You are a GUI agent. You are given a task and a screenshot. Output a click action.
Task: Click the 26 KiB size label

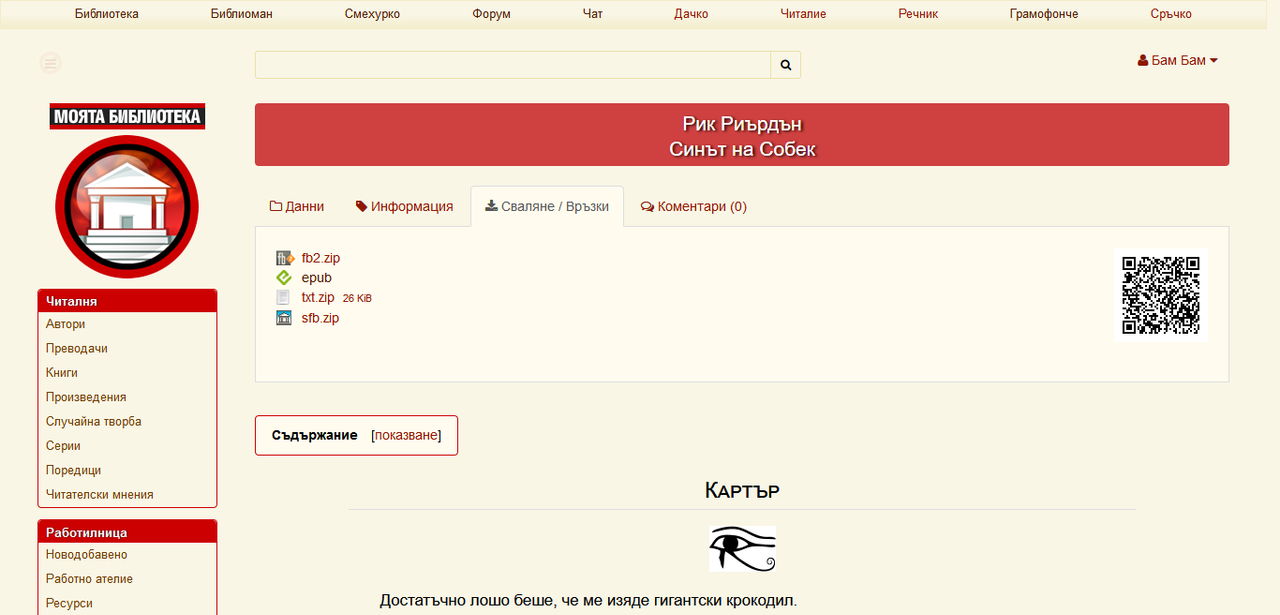(x=357, y=298)
